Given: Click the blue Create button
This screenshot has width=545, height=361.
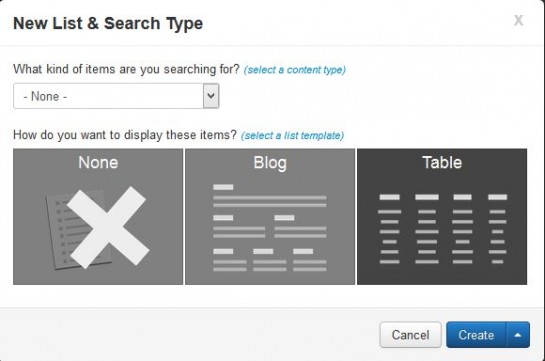Looking at the screenshot, I should pos(476,335).
